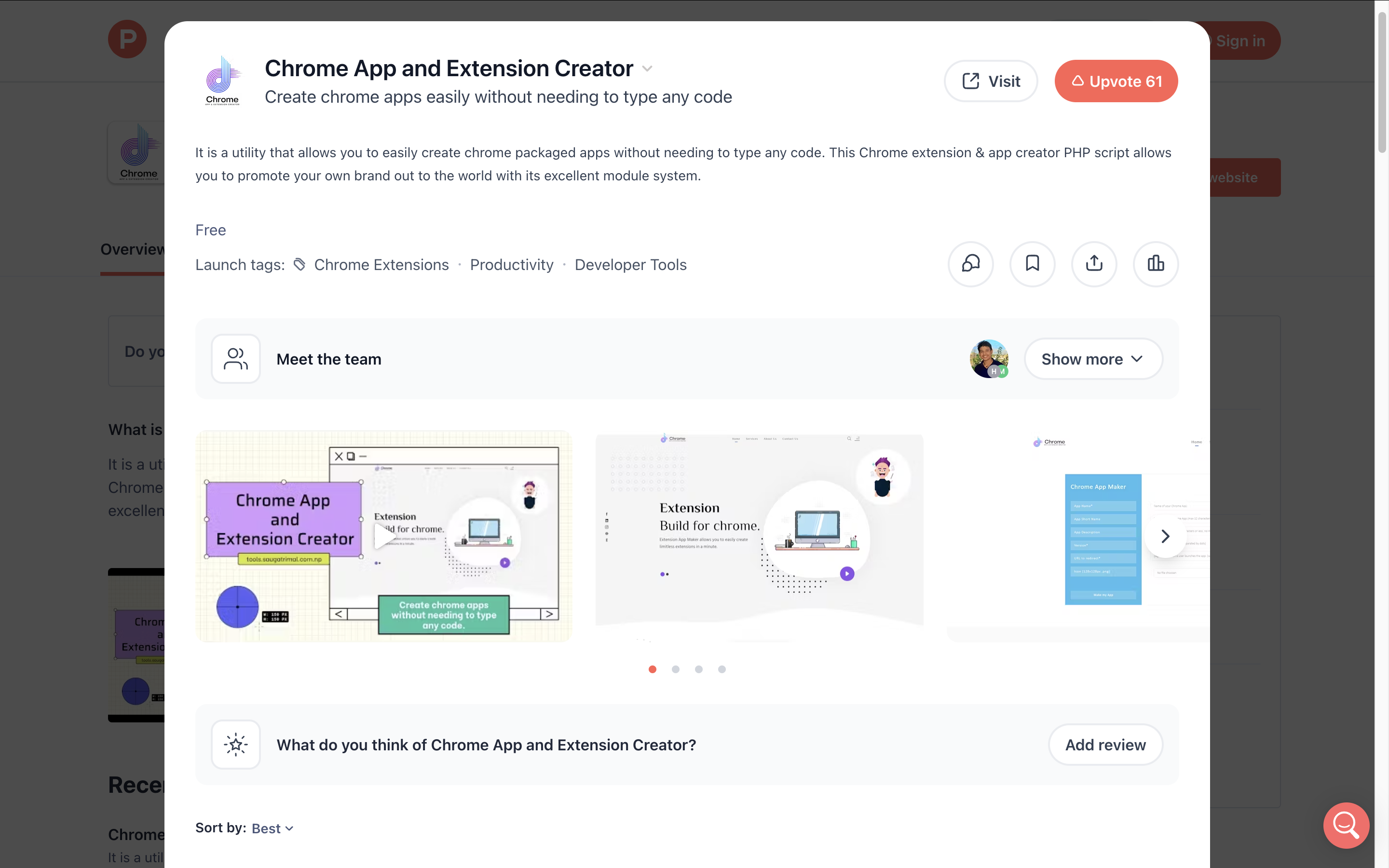
Task: Click the Chrome App and Extension Creator title
Action: (x=449, y=68)
